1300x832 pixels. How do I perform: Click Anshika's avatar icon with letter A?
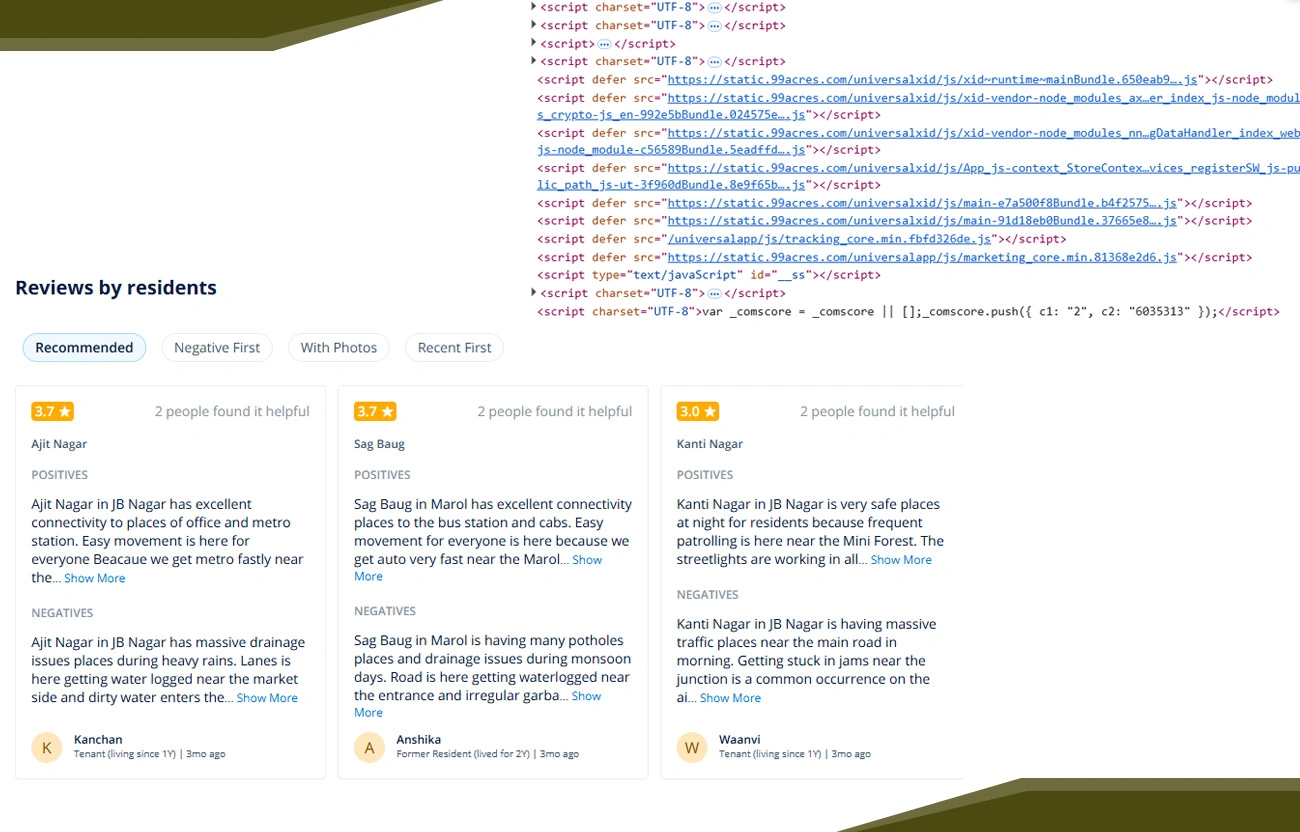coord(369,747)
